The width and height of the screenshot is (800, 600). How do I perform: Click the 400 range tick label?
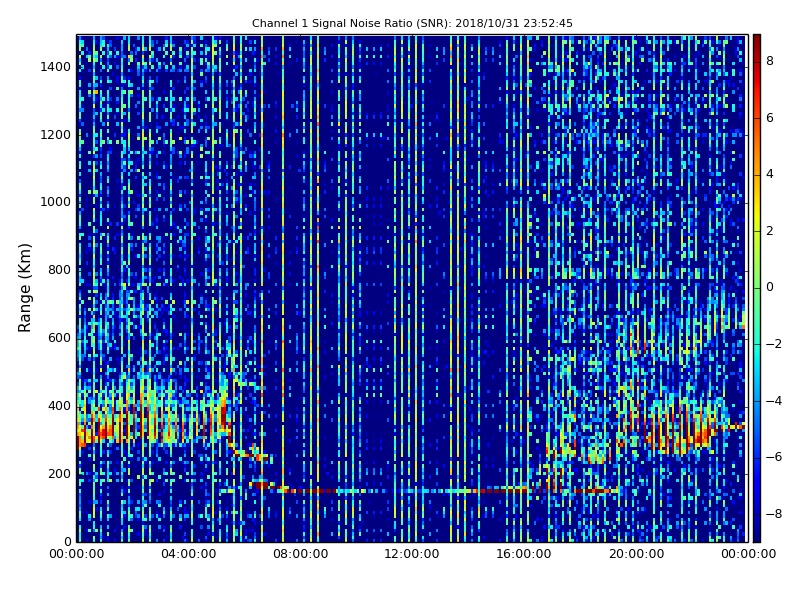tap(59, 406)
